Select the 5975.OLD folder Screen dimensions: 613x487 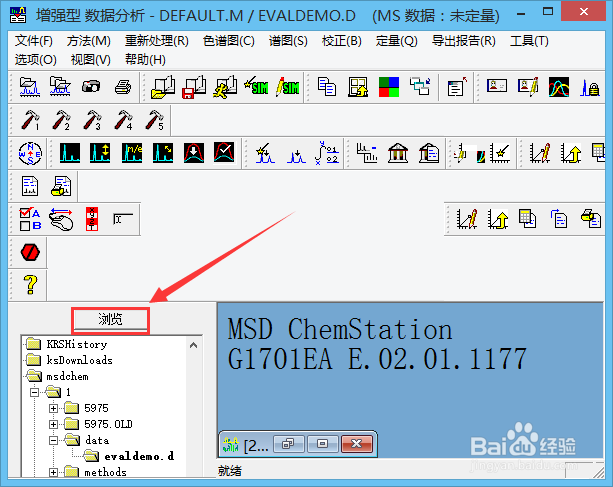[x=108, y=424]
